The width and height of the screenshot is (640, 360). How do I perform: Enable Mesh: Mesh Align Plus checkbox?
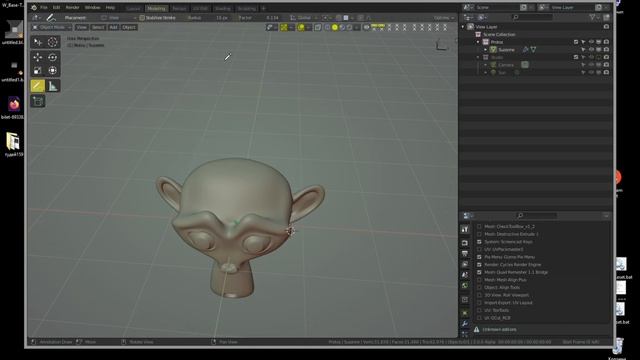point(479,280)
